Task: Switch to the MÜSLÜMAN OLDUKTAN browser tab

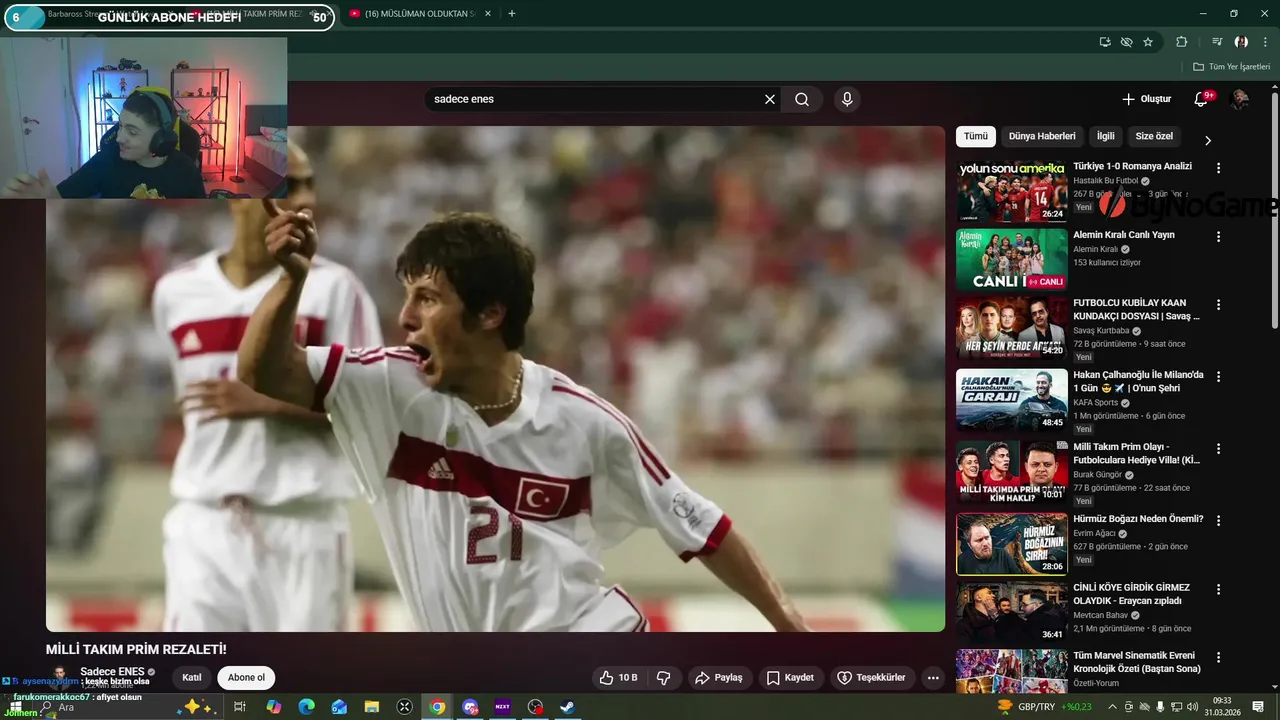Action: [x=418, y=13]
